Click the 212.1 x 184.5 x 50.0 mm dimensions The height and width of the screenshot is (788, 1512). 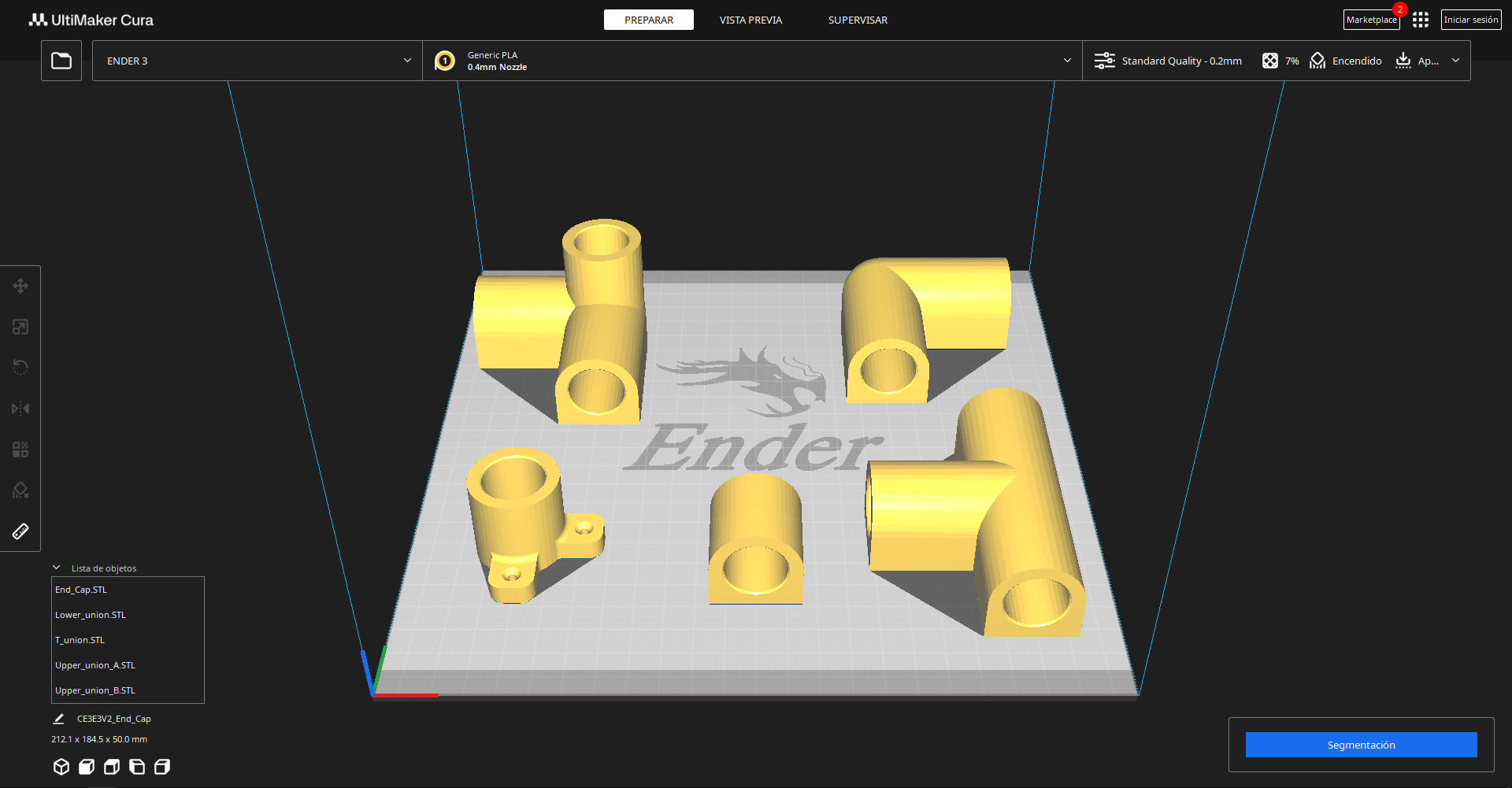point(99,739)
